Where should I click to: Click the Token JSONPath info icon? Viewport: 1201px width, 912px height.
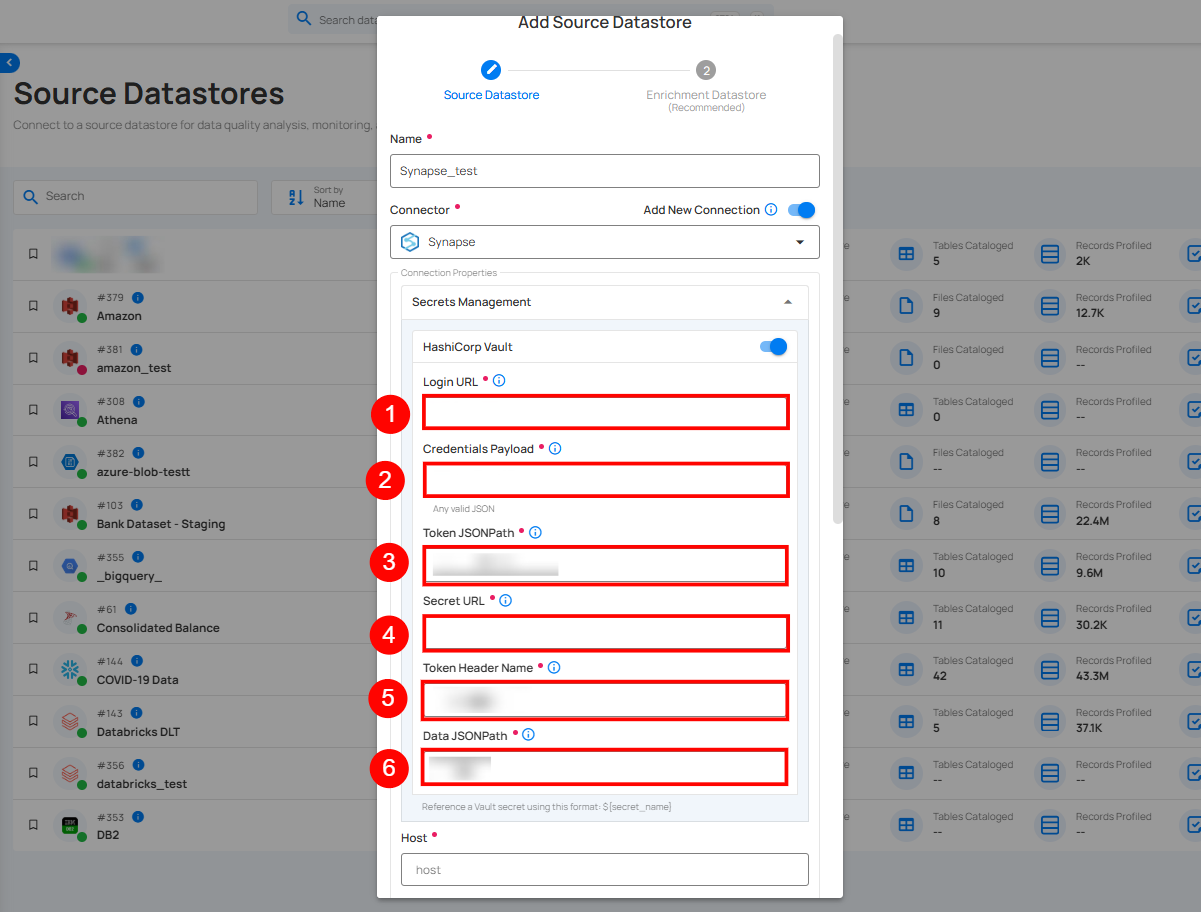(x=535, y=533)
